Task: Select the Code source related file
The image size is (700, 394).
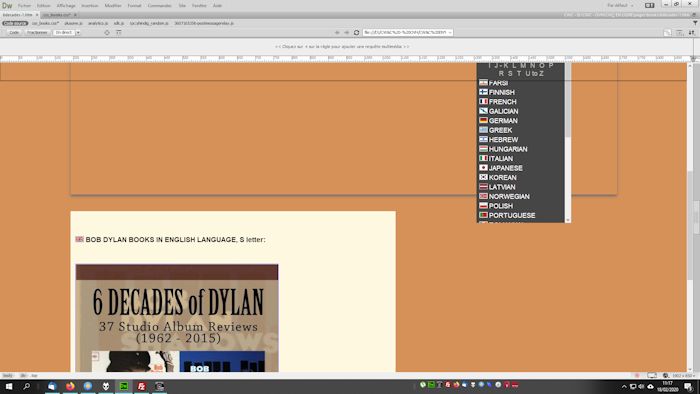Action: (15, 23)
